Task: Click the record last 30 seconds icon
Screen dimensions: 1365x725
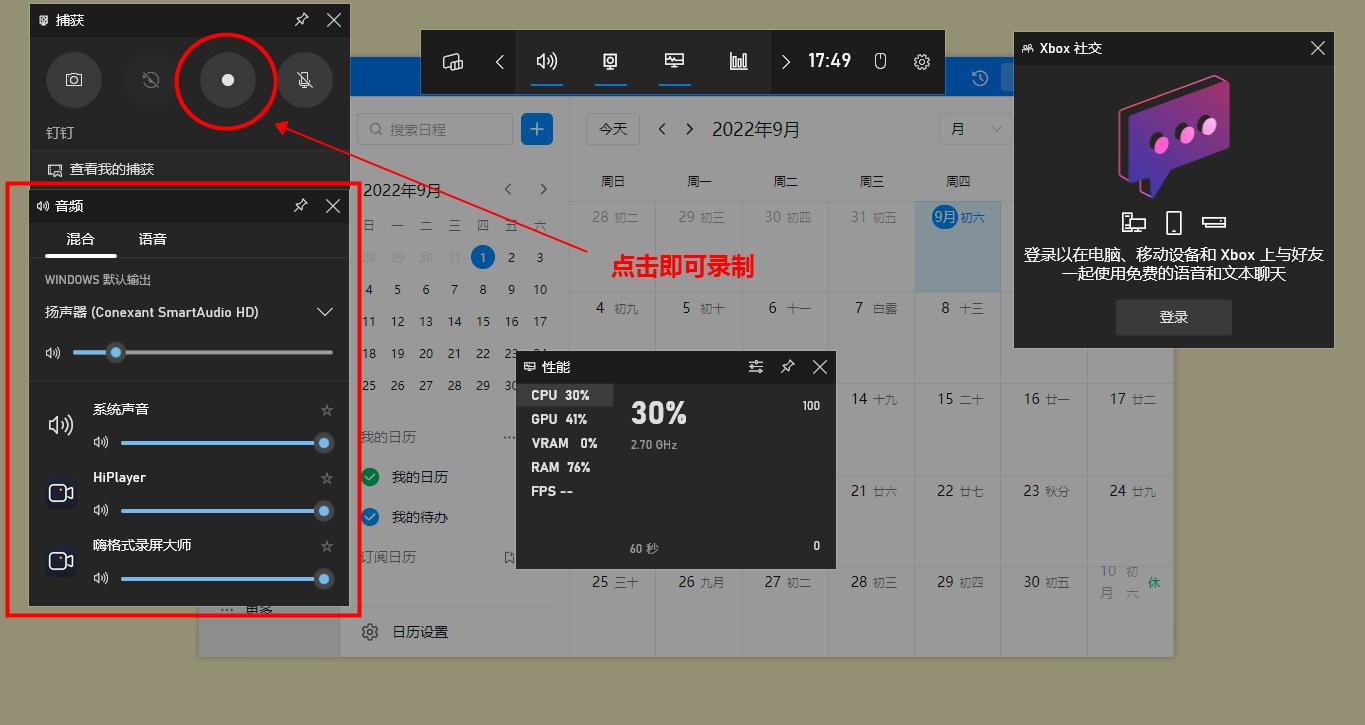Action: point(151,80)
